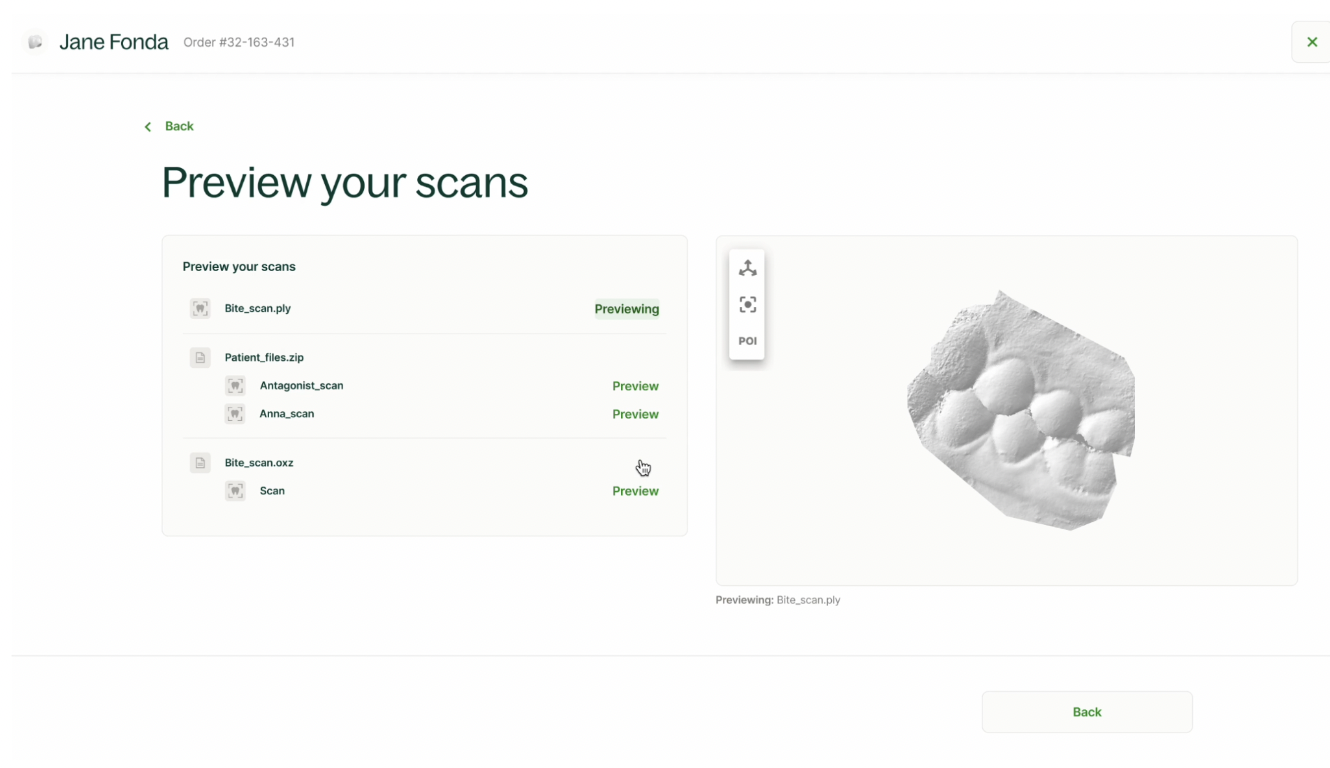Preview the Antagonist_scan file
The width and height of the screenshot is (1330, 768).
click(x=635, y=385)
